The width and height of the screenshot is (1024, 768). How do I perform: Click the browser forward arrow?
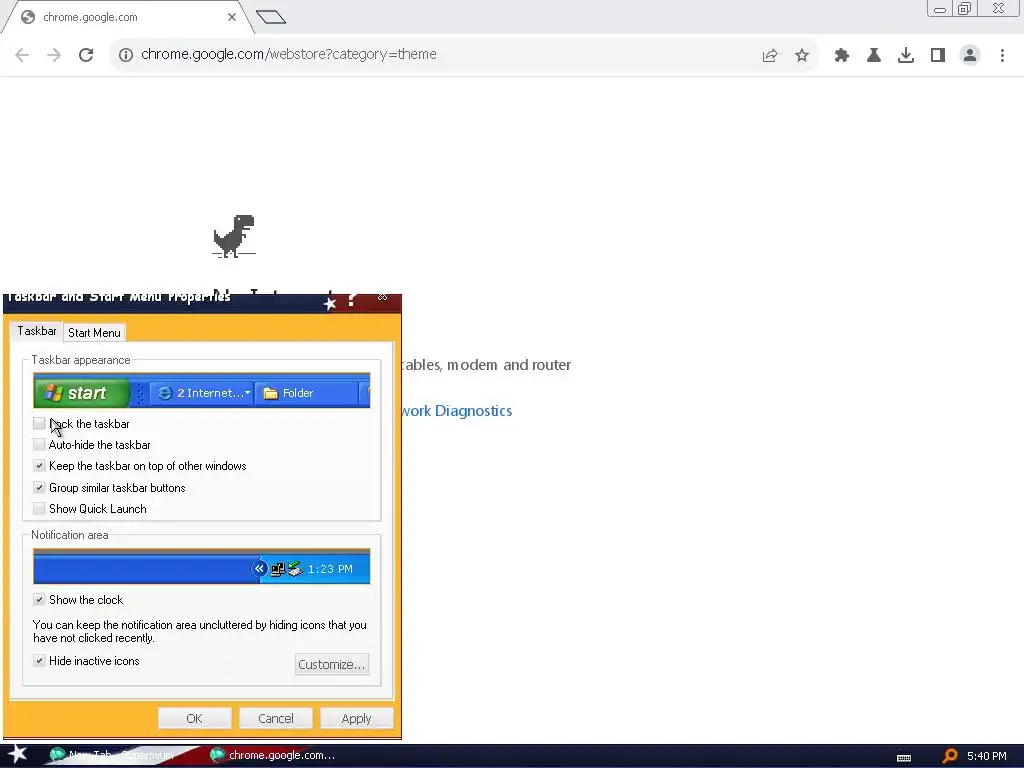coord(54,55)
